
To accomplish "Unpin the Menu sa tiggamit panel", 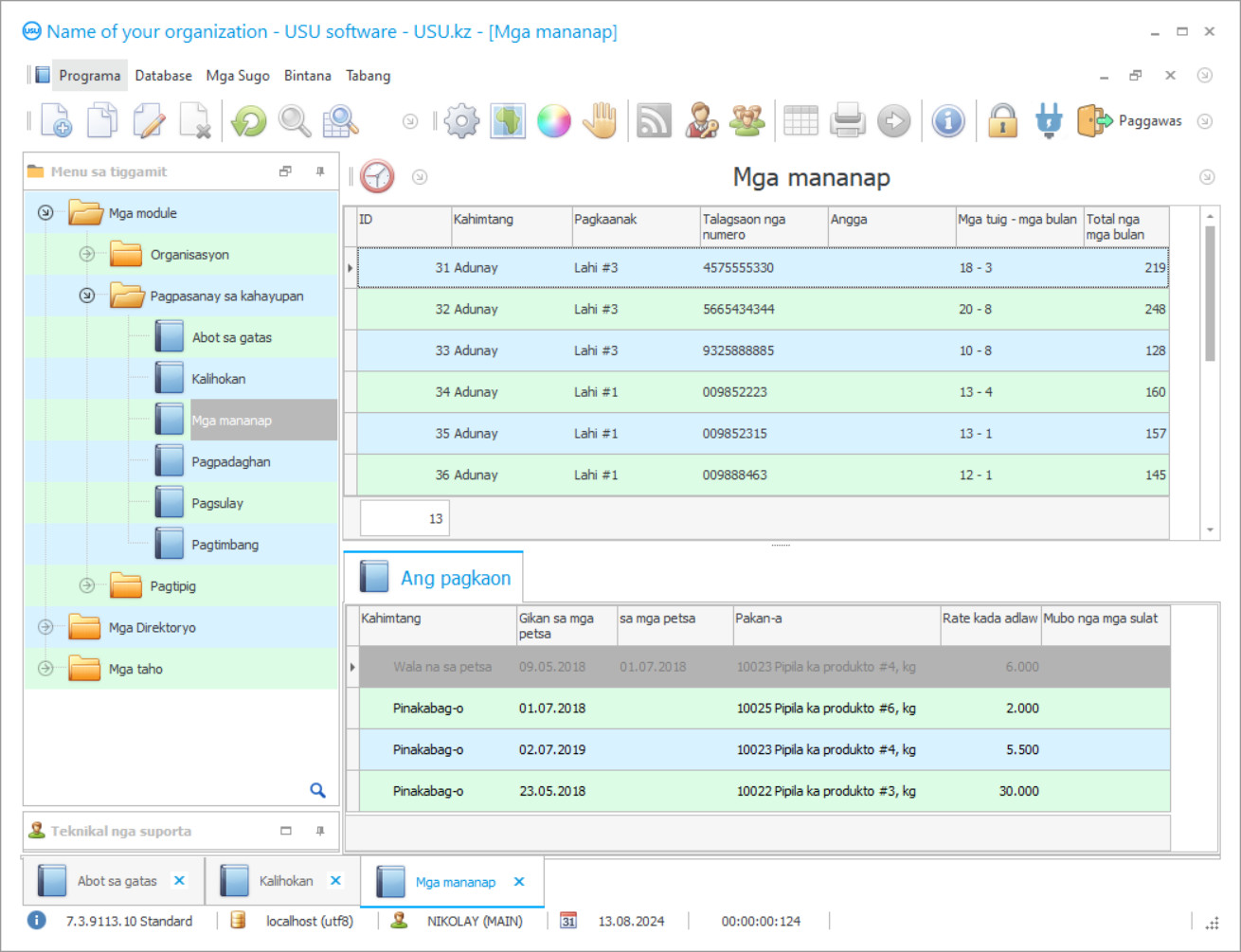I will point(320,171).
